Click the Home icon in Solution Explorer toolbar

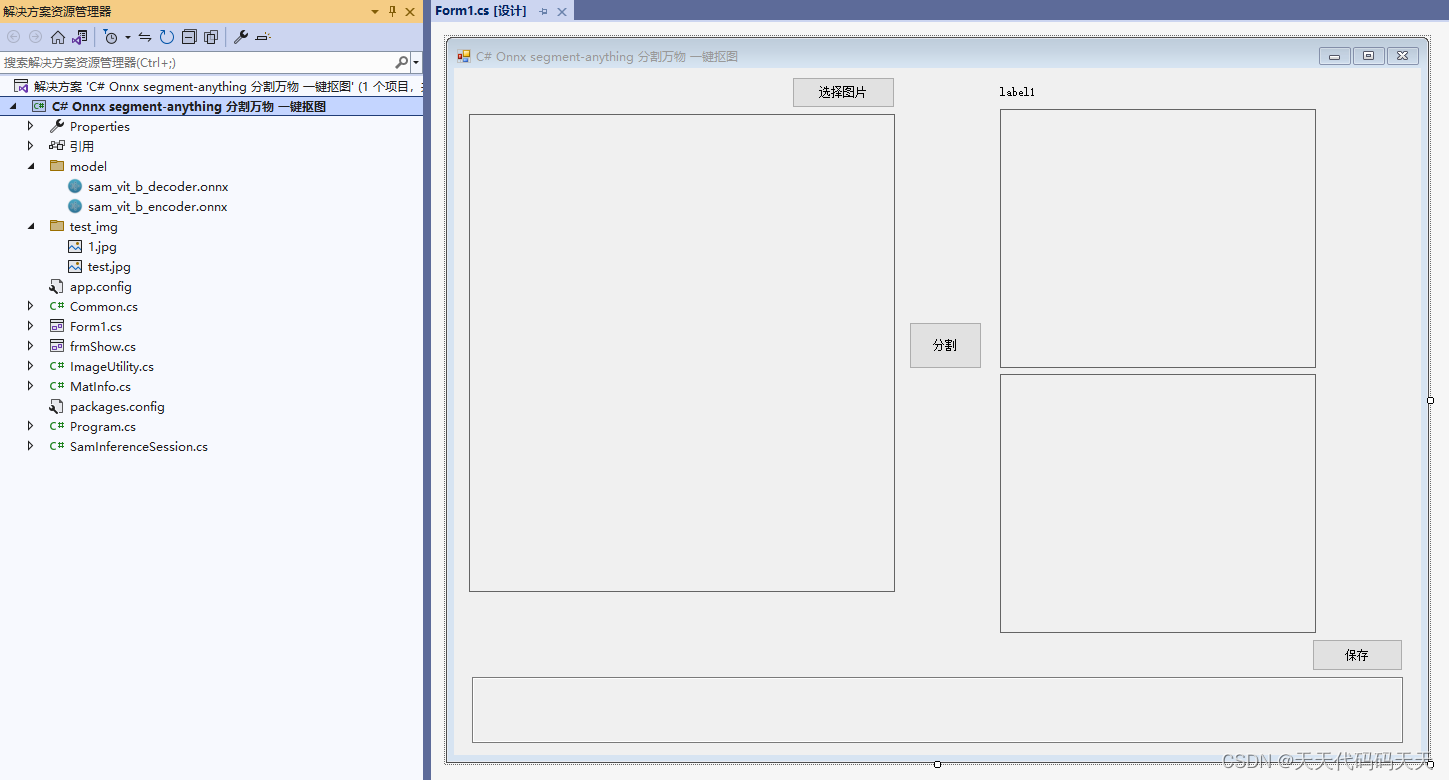[57, 37]
